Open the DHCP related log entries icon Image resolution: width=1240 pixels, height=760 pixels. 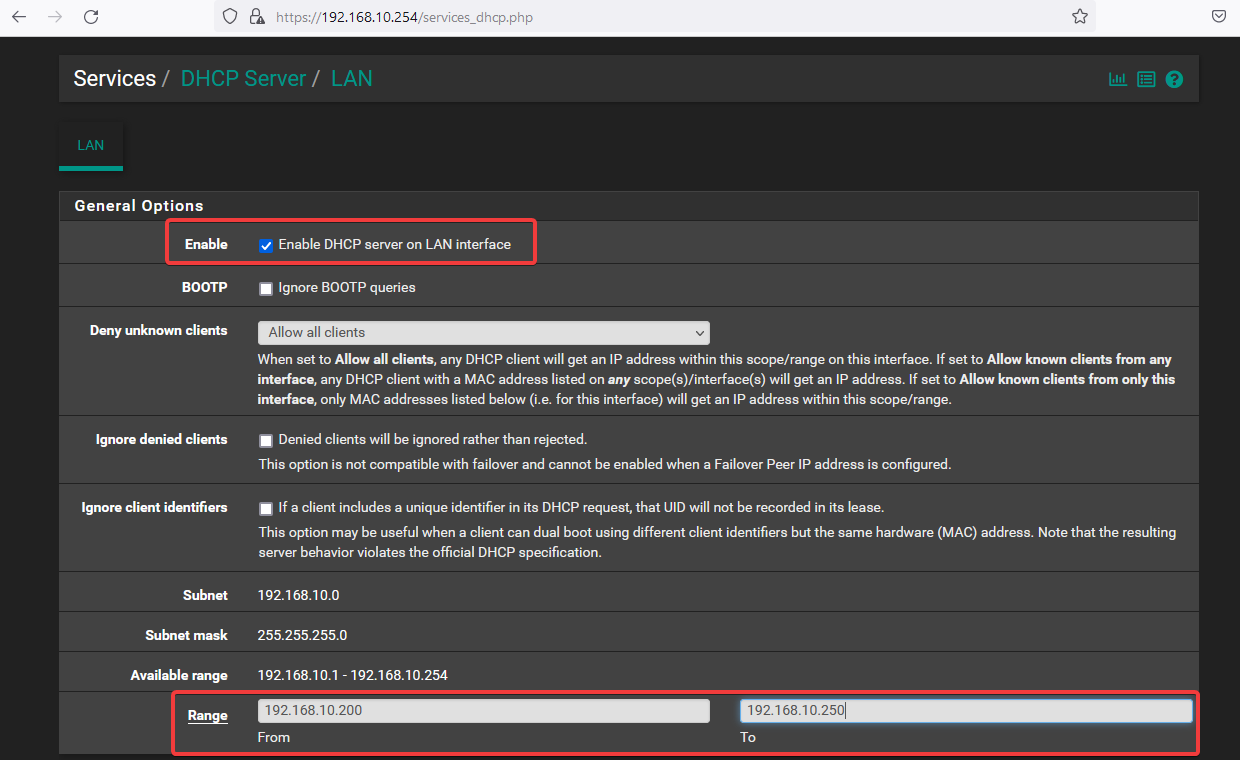coord(1146,79)
